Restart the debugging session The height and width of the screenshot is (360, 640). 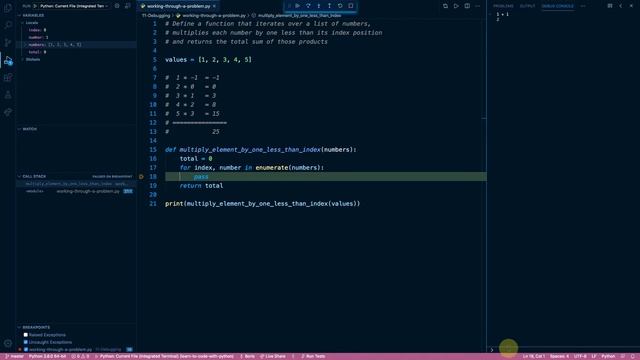click(340, 6)
